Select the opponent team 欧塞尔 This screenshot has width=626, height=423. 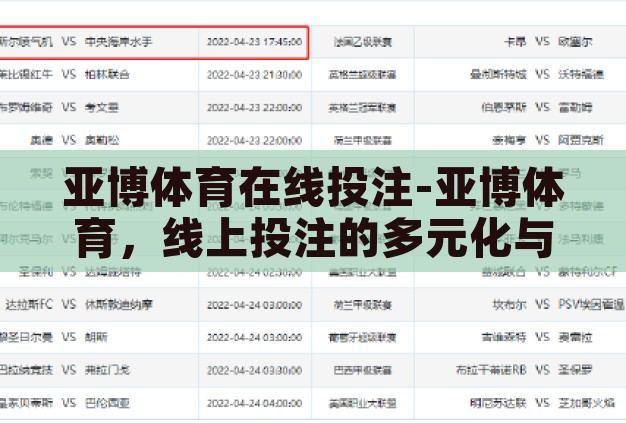(575, 42)
